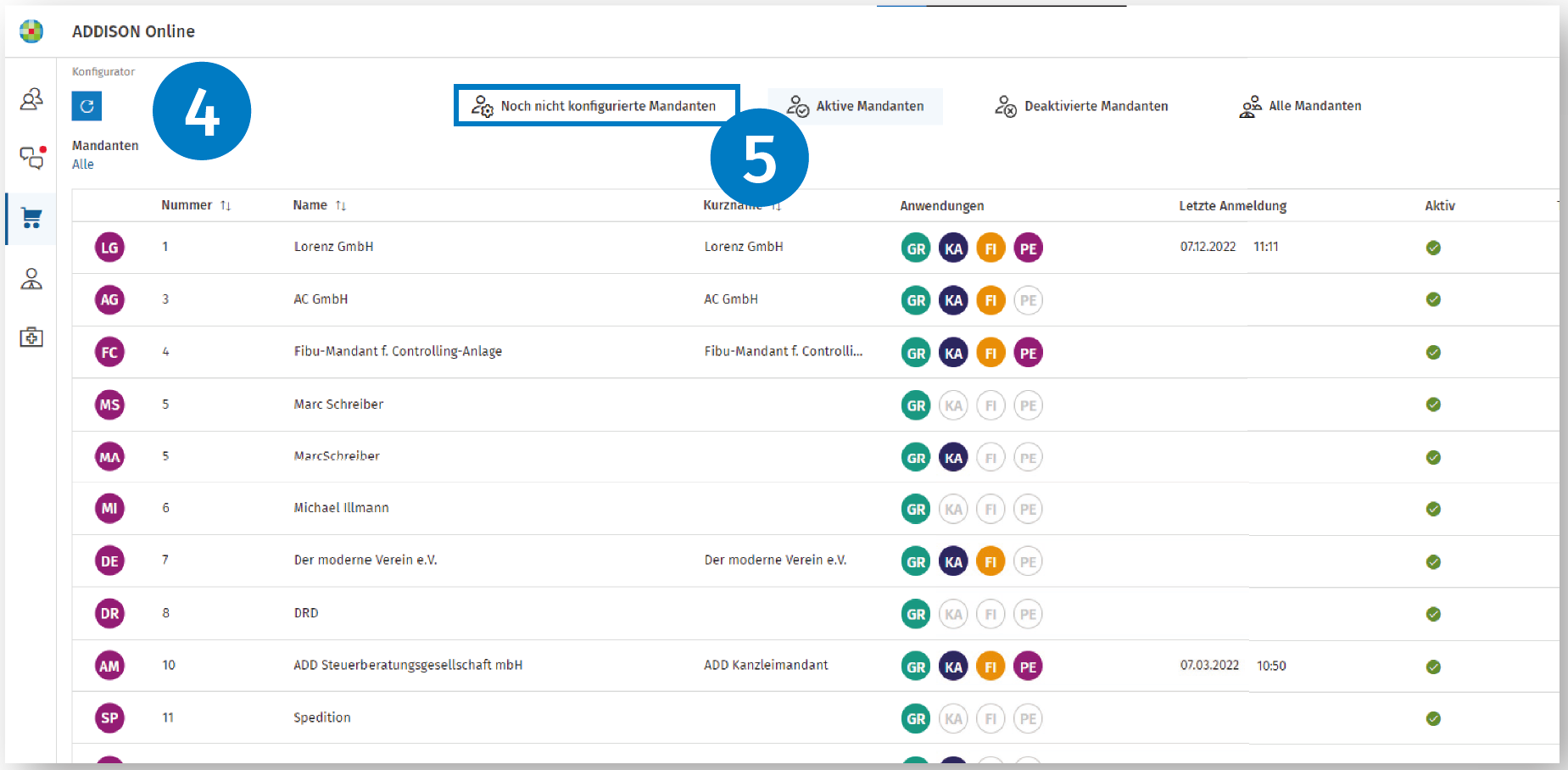Open the users sidebar icon
Image resolution: width=1568 pixels, height=770 pixels.
coord(31,99)
